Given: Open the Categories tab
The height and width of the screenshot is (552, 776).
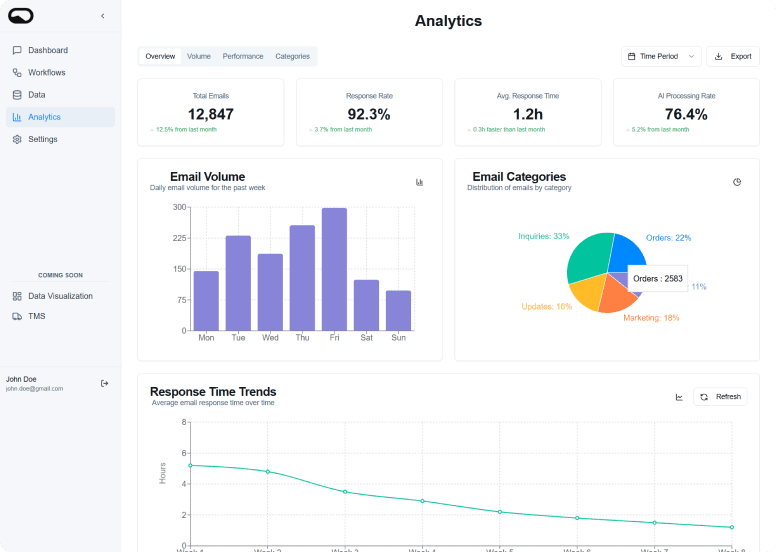Looking at the screenshot, I should (x=292, y=56).
